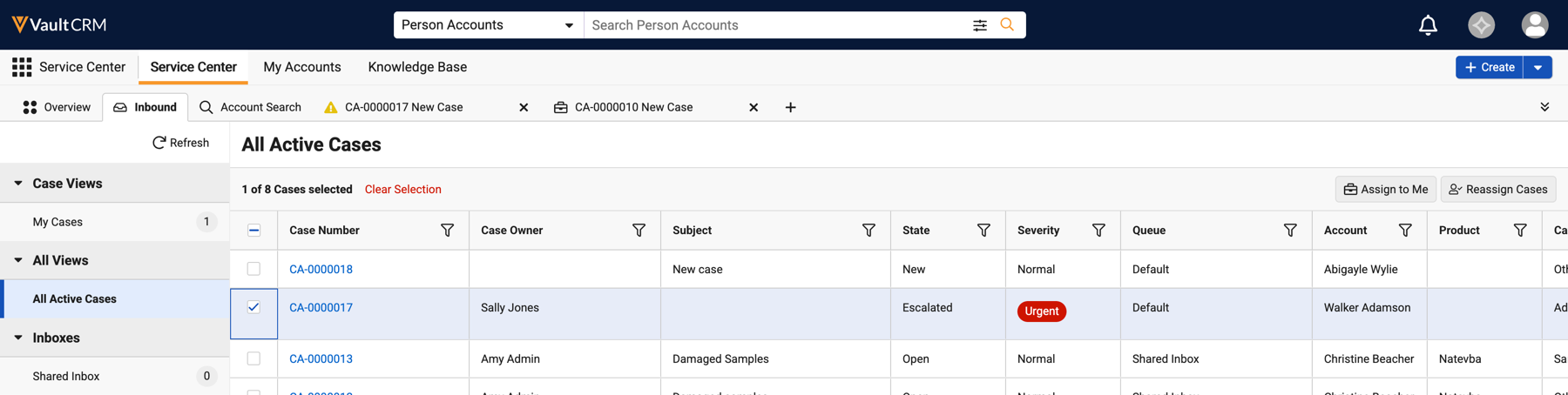Open the Create button dropdown arrow
This screenshot has width=1568, height=395.
pyautogui.click(x=1538, y=67)
